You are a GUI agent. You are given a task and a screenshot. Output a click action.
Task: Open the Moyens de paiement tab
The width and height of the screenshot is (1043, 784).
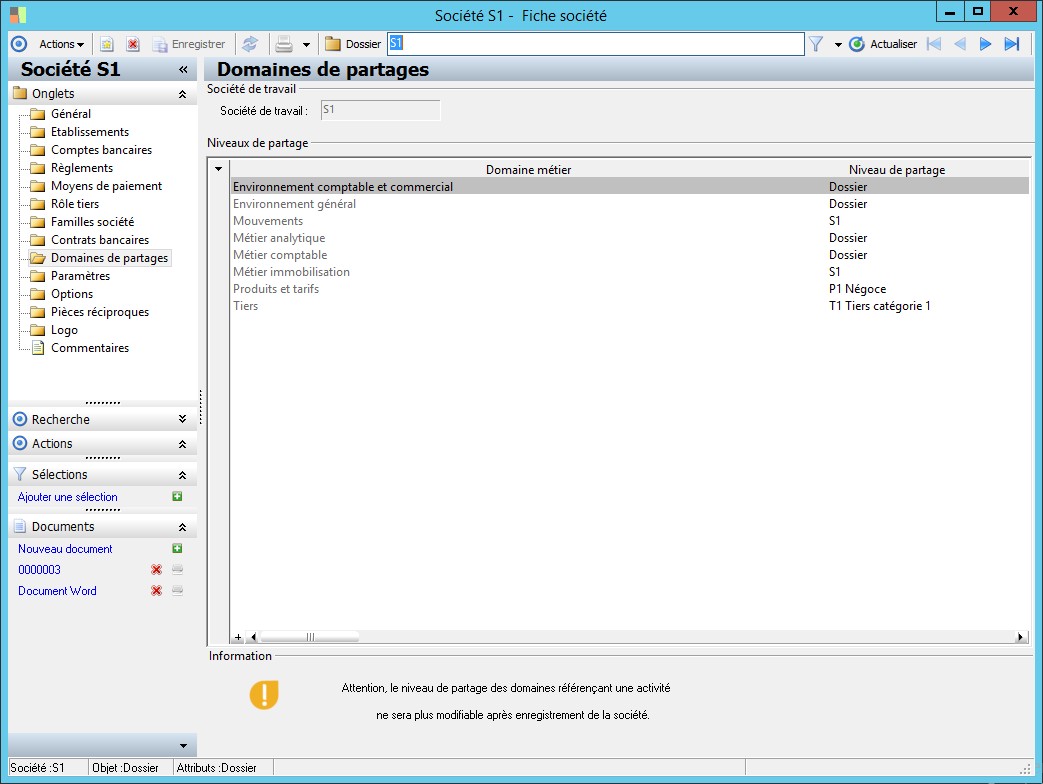106,186
